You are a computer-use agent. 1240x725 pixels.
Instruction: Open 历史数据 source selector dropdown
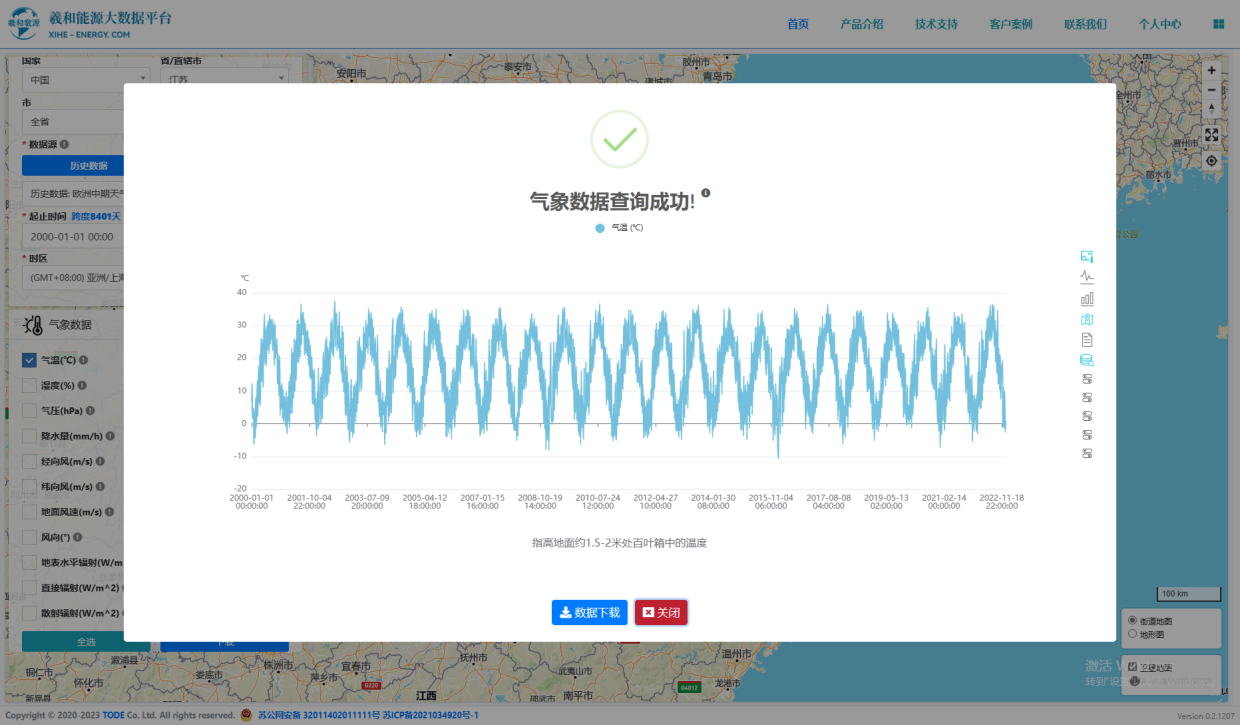coord(73,193)
